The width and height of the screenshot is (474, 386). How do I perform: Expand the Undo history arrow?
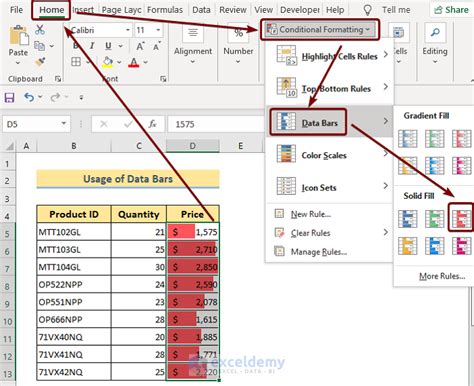(40, 97)
